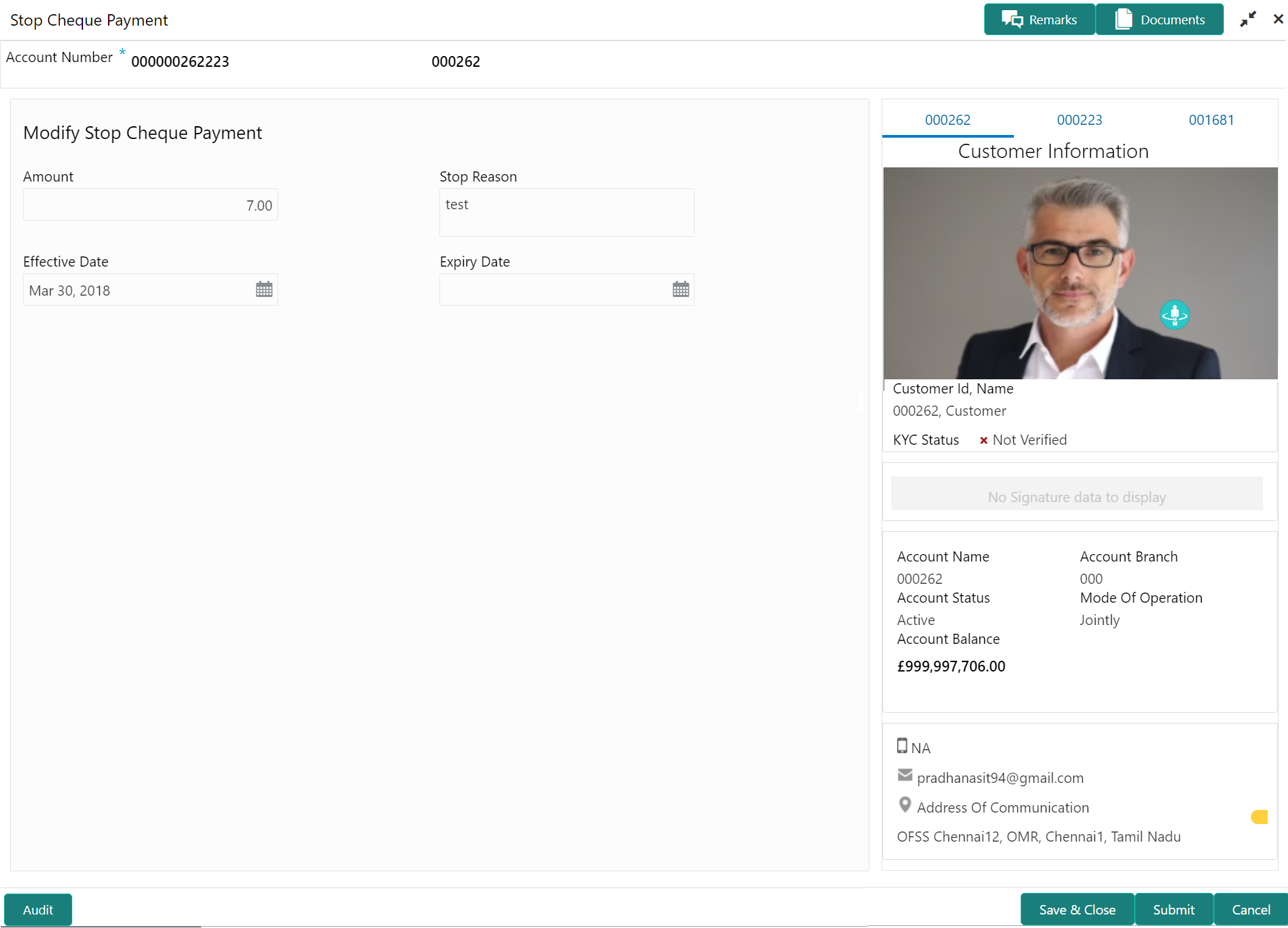This screenshot has height=928, width=1288.
Task: Open the Documents panel
Action: point(1159,20)
